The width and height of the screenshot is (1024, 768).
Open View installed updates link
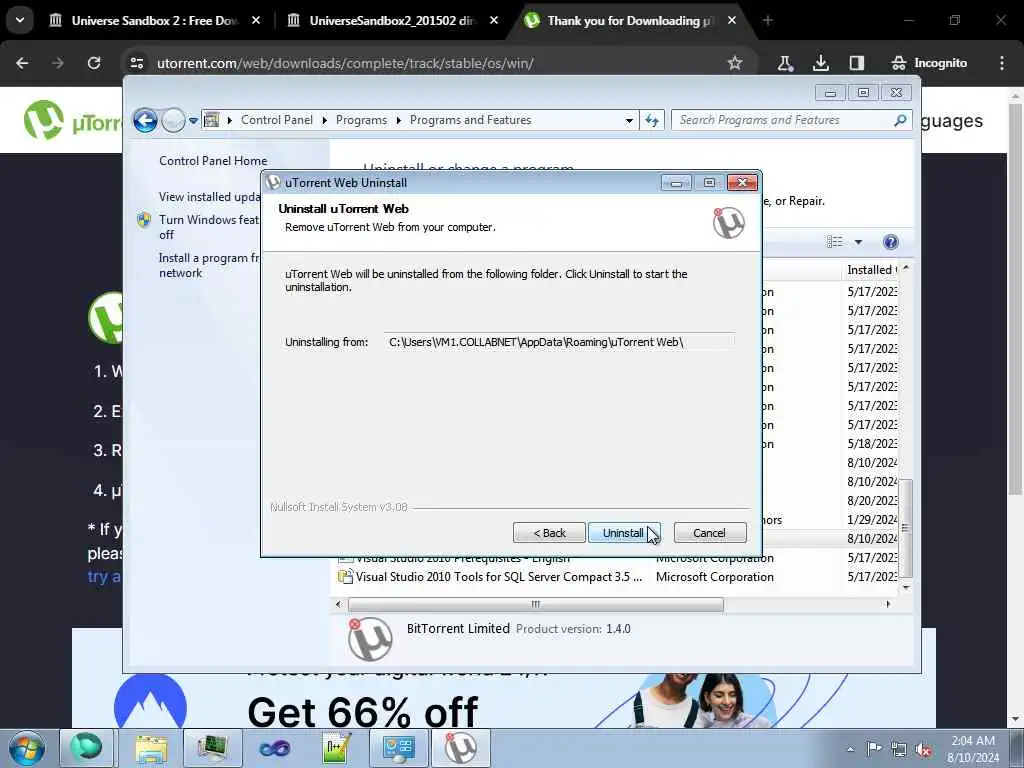pos(210,197)
